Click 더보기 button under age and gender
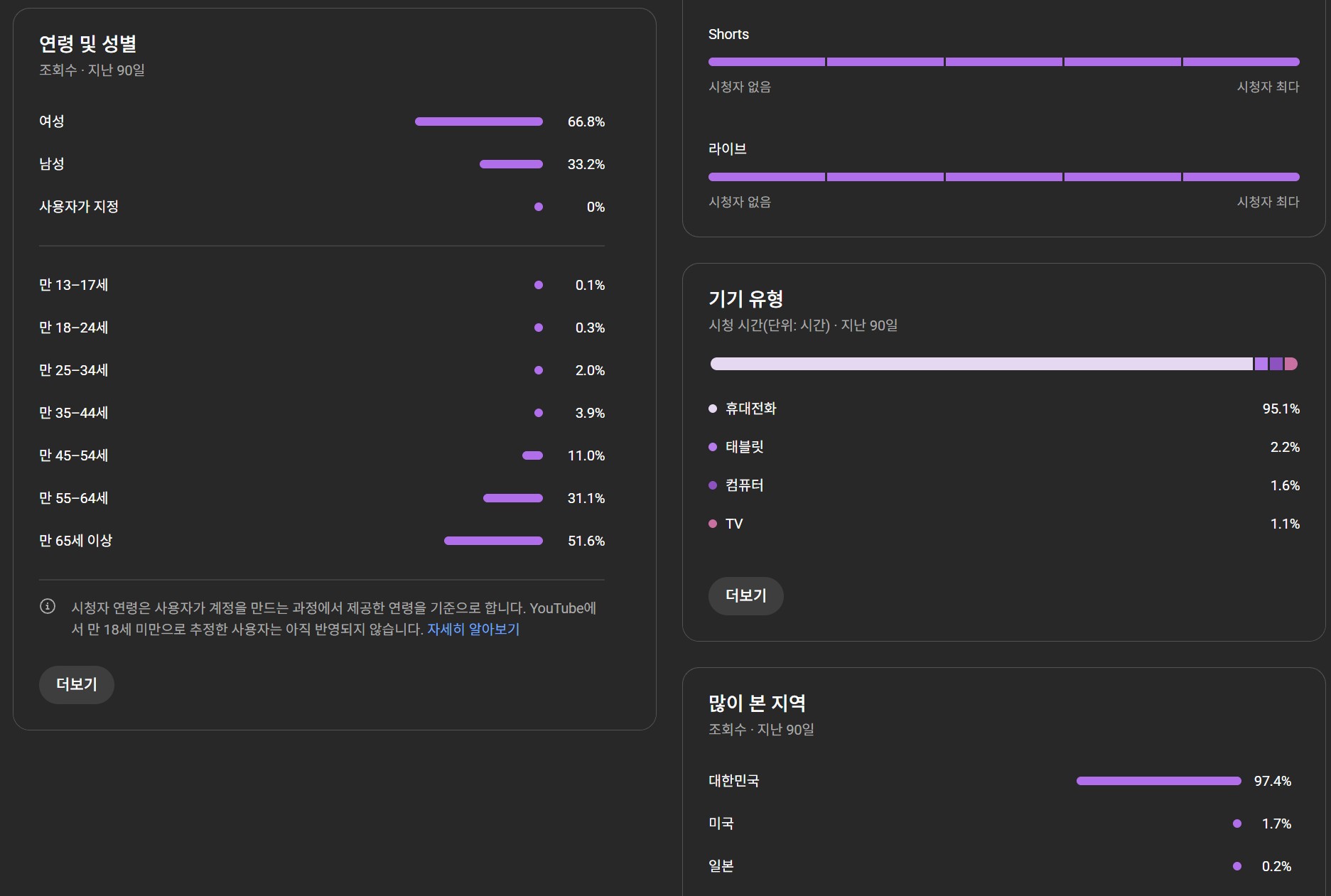Image resolution: width=1331 pixels, height=896 pixels. (x=77, y=684)
